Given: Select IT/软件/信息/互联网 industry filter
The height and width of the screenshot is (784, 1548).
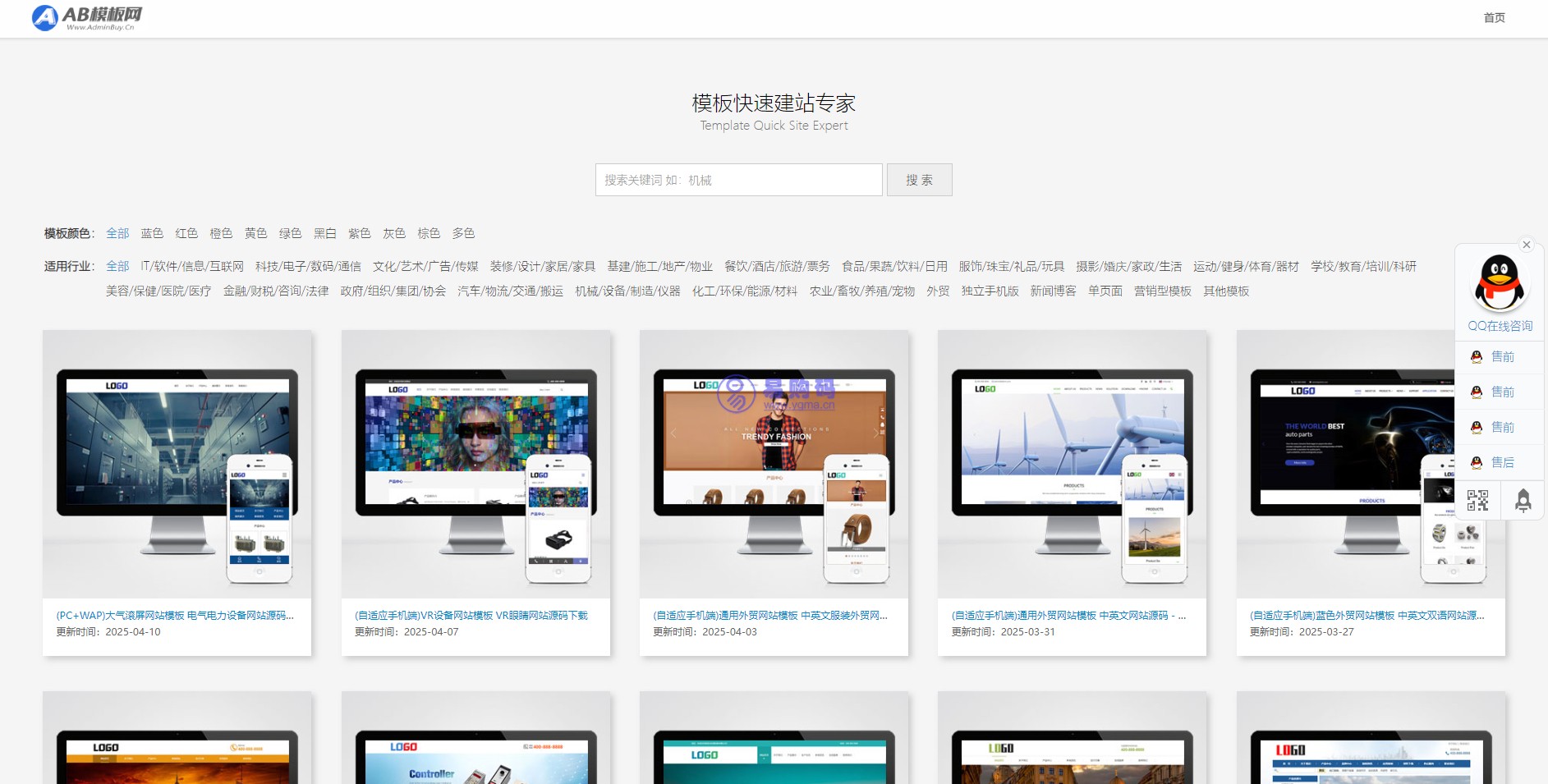Looking at the screenshot, I should 192,267.
